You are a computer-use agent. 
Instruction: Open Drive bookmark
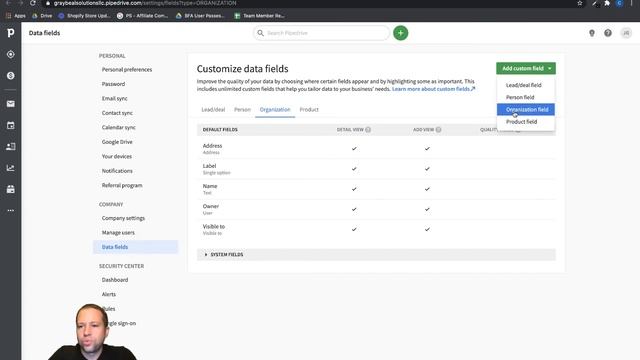click(x=42, y=16)
